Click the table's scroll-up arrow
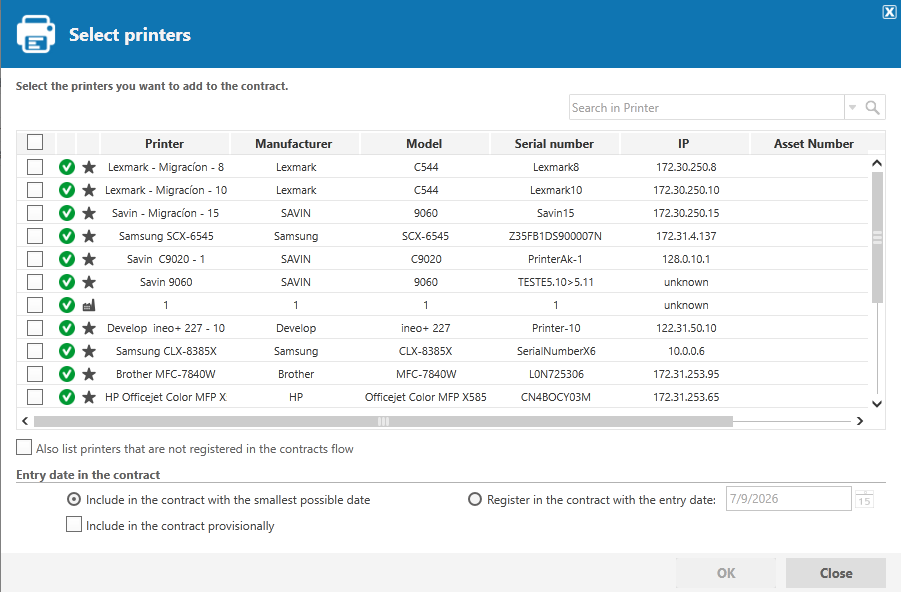 877,163
